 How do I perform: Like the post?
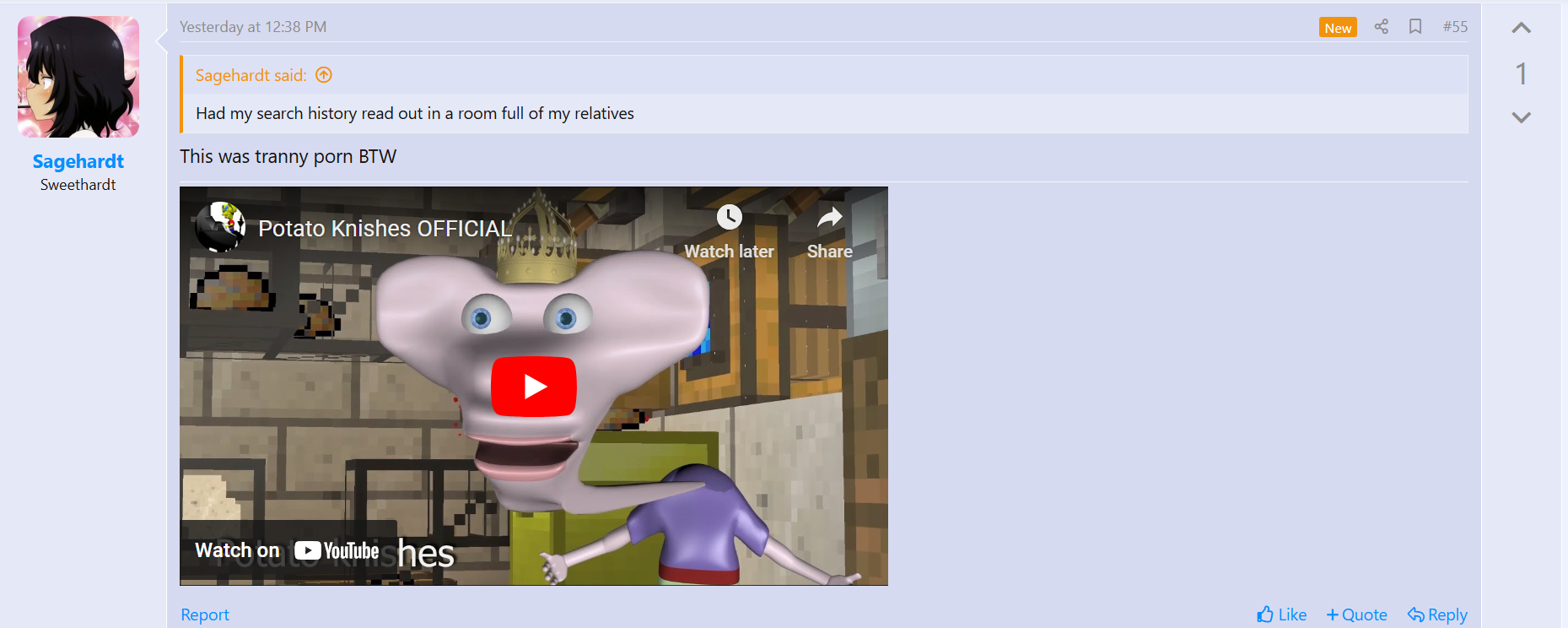tap(1281, 614)
